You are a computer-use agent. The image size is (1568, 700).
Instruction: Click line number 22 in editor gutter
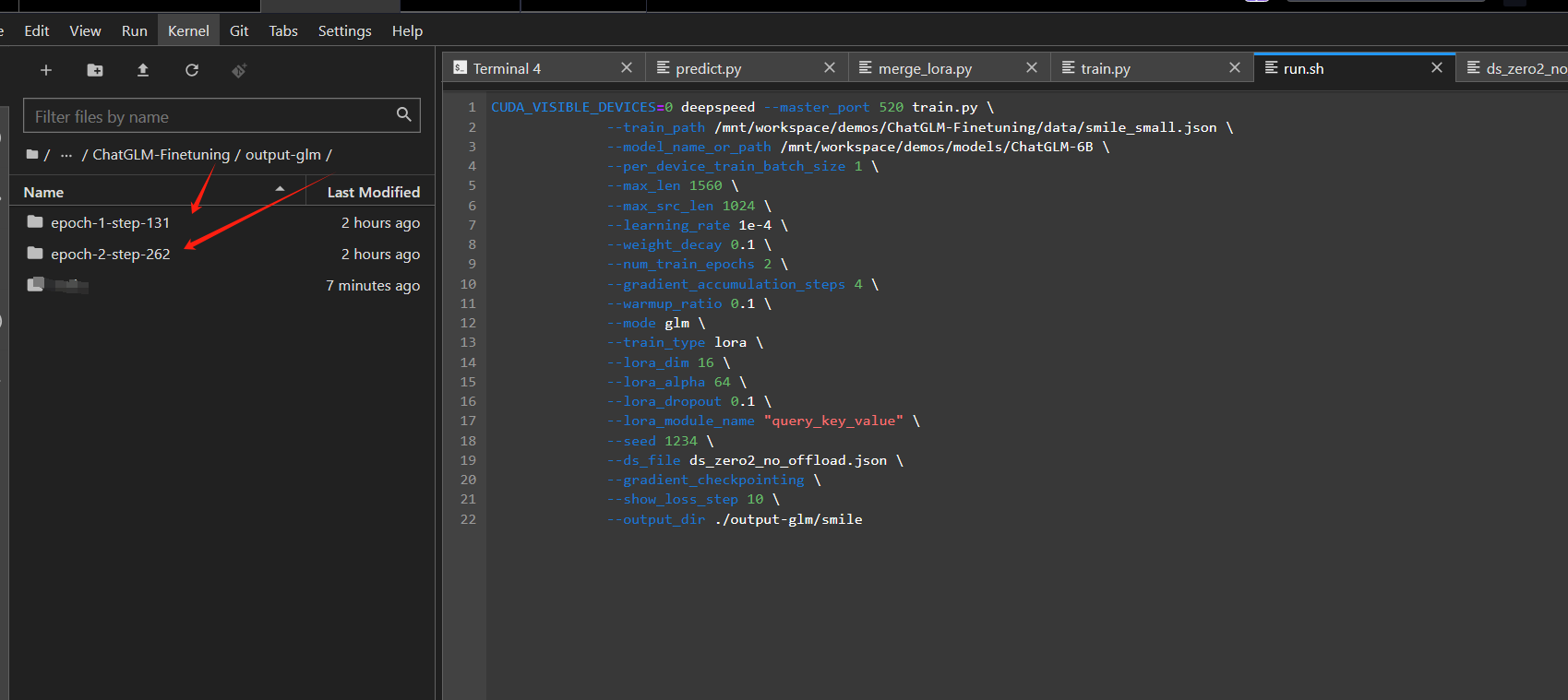(x=468, y=519)
